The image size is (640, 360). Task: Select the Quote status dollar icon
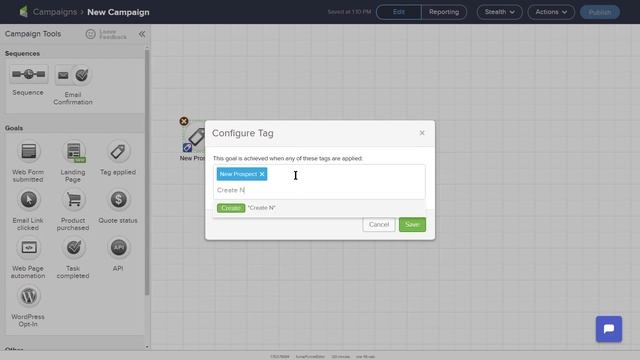point(118,200)
